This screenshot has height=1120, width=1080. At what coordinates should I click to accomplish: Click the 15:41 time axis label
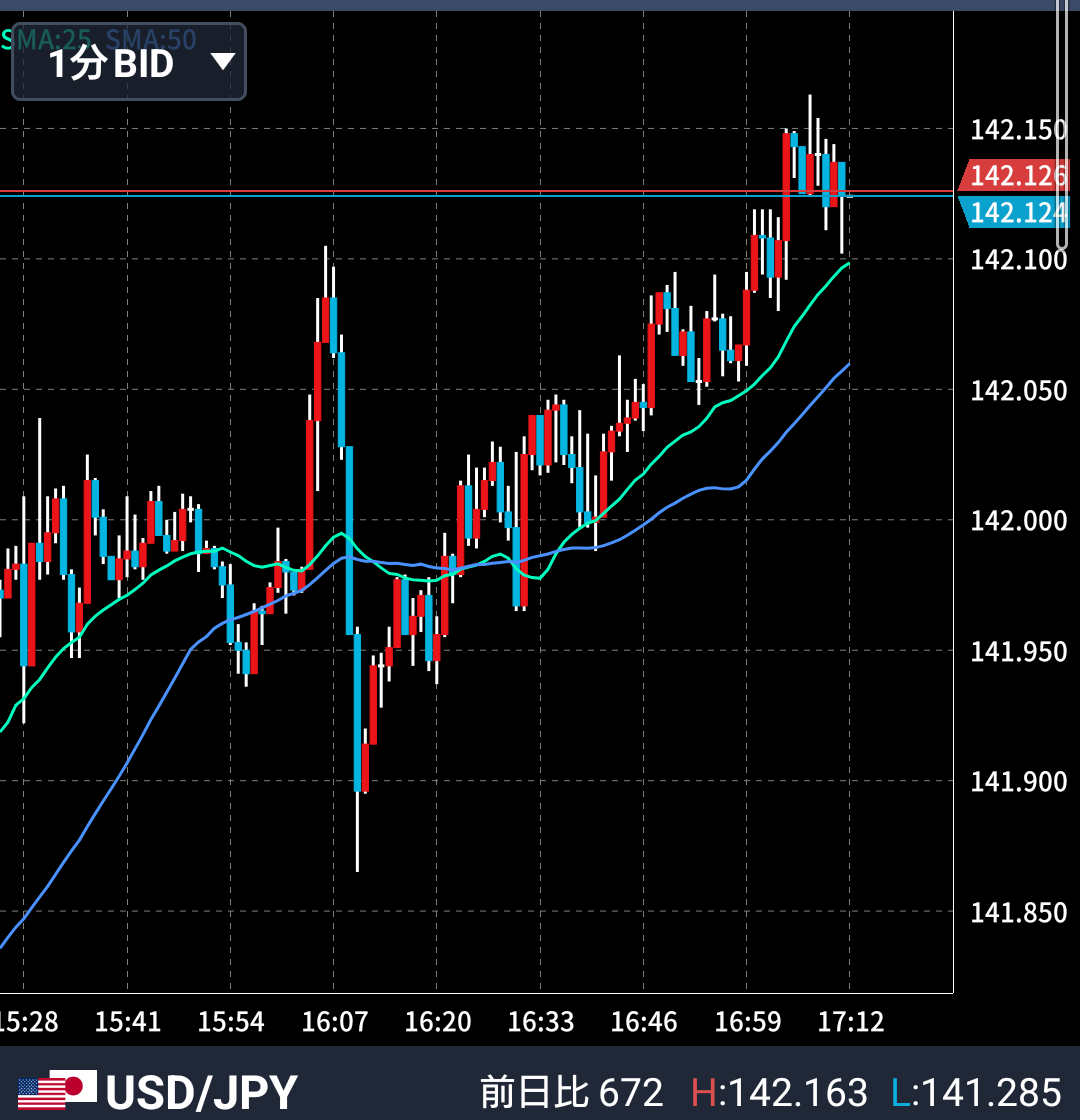(128, 1021)
